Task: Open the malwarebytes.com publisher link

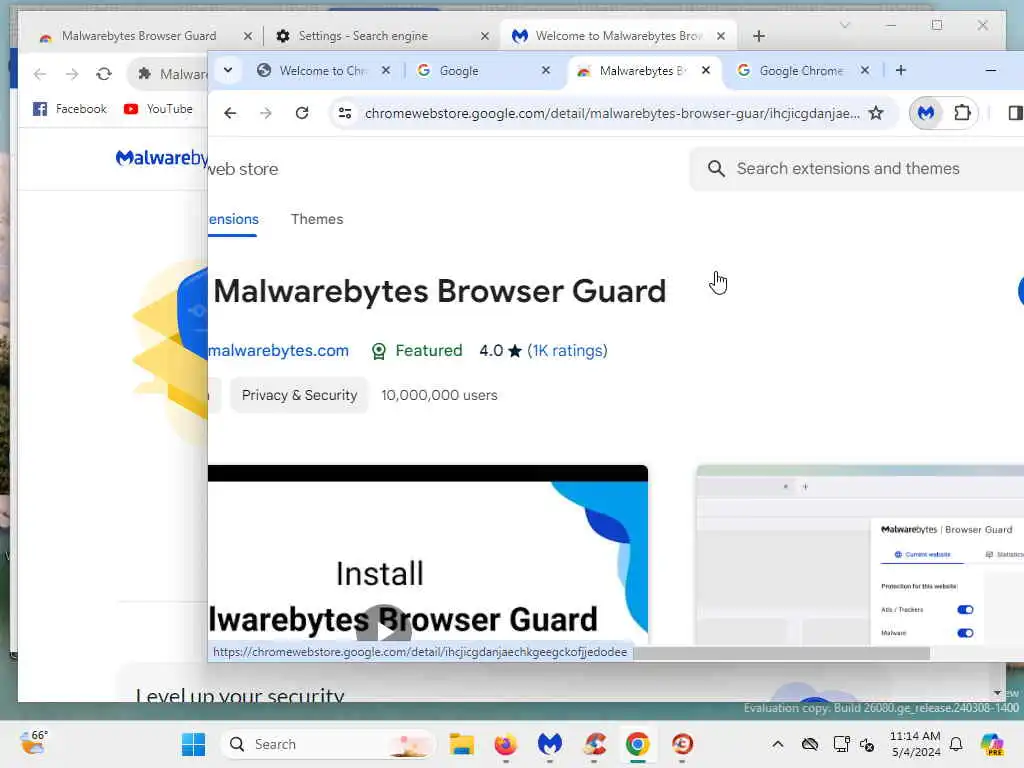Action: [278, 351]
